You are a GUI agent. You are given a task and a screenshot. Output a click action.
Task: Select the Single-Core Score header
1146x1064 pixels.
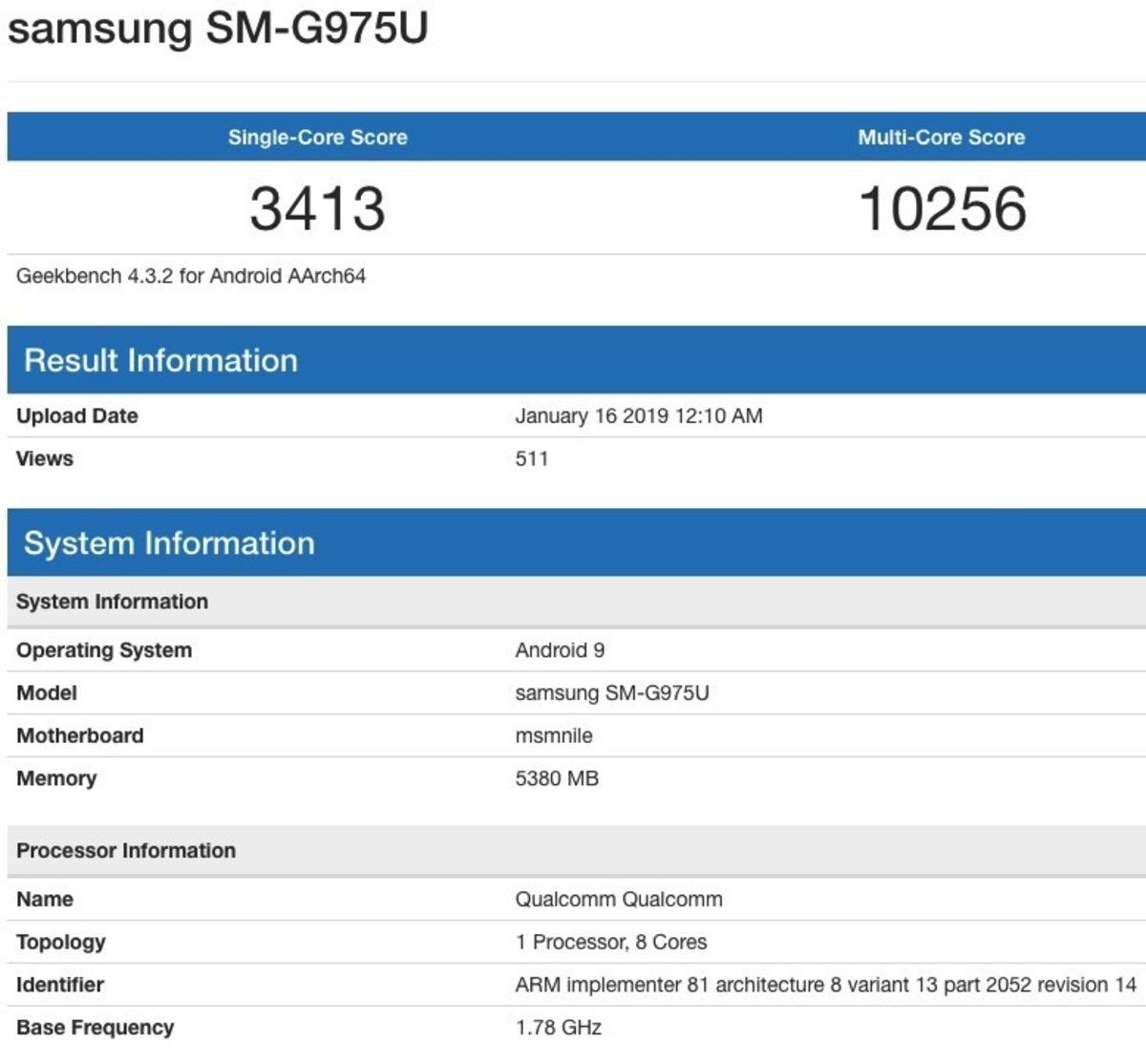pyautogui.click(x=317, y=137)
